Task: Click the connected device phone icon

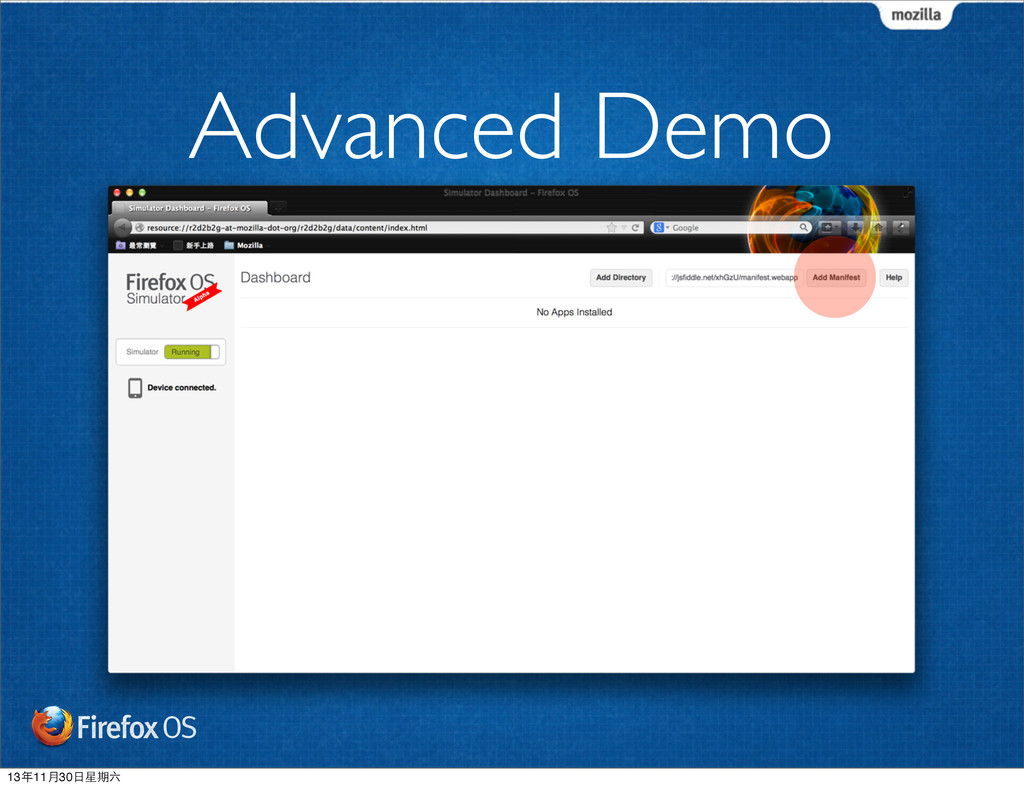Action: pyautogui.click(x=135, y=388)
